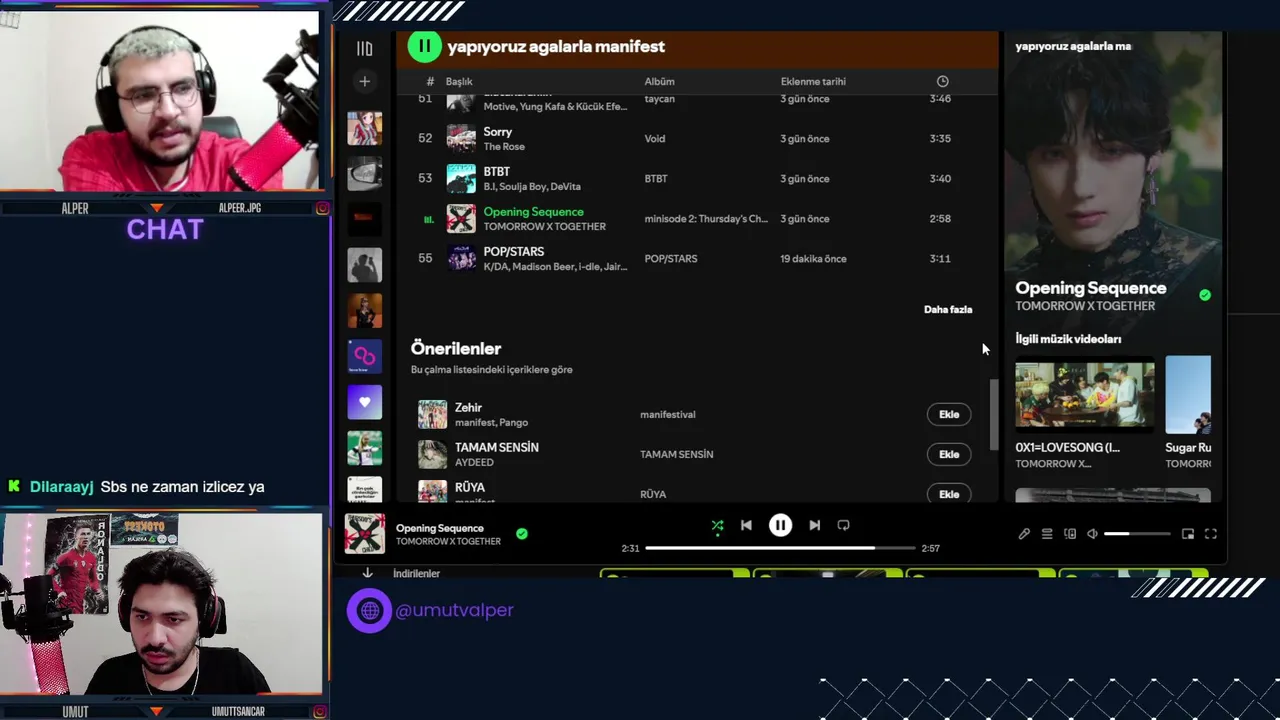Image resolution: width=1280 pixels, height=720 pixels.
Task: Open the dark red-text playlist in sidebar
Action: (364, 218)
